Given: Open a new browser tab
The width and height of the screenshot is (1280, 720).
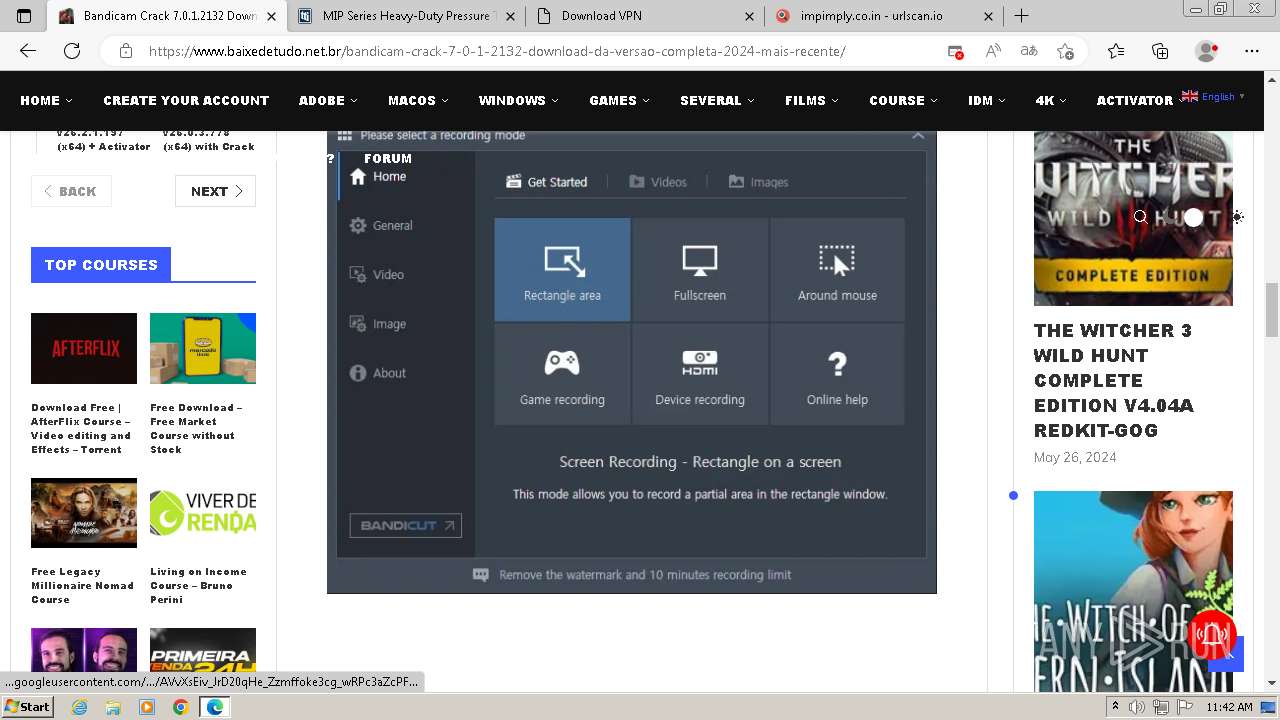Looking at the screenshot, I should [x=1021, y=16].
